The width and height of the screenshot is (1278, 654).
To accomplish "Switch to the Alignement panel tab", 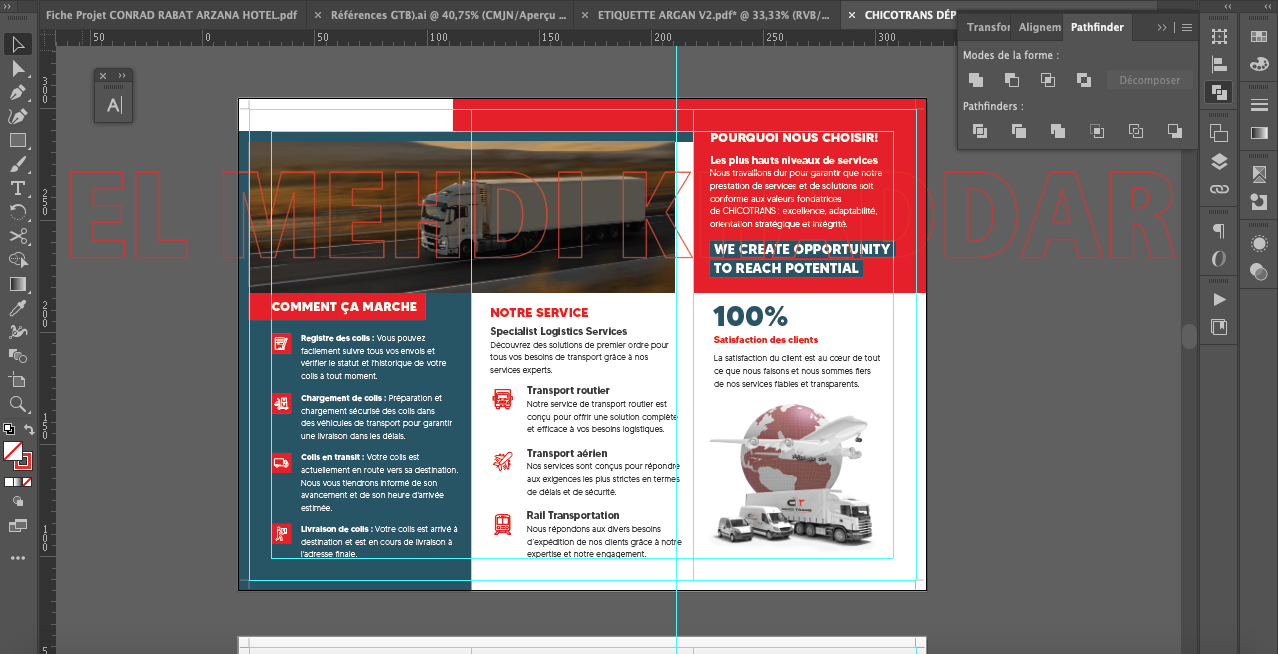I will point(1039,28).
